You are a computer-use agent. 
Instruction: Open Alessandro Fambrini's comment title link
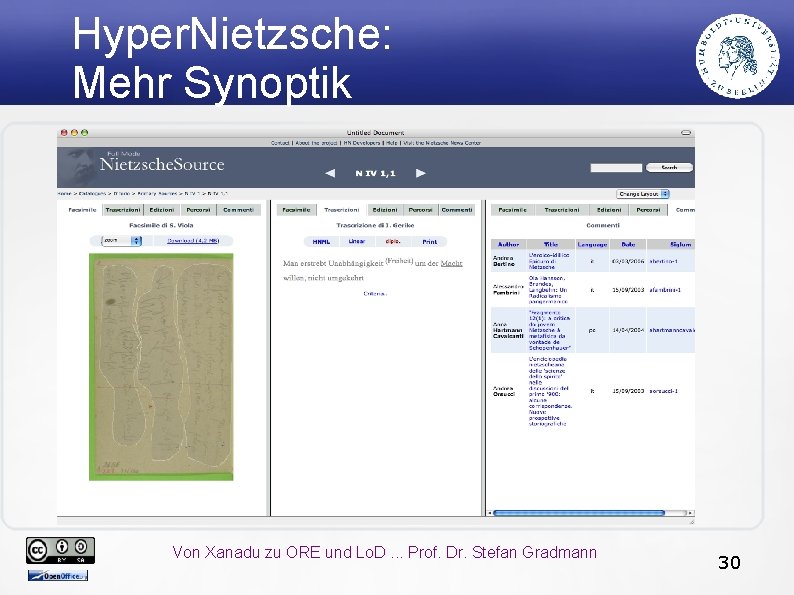548,290
